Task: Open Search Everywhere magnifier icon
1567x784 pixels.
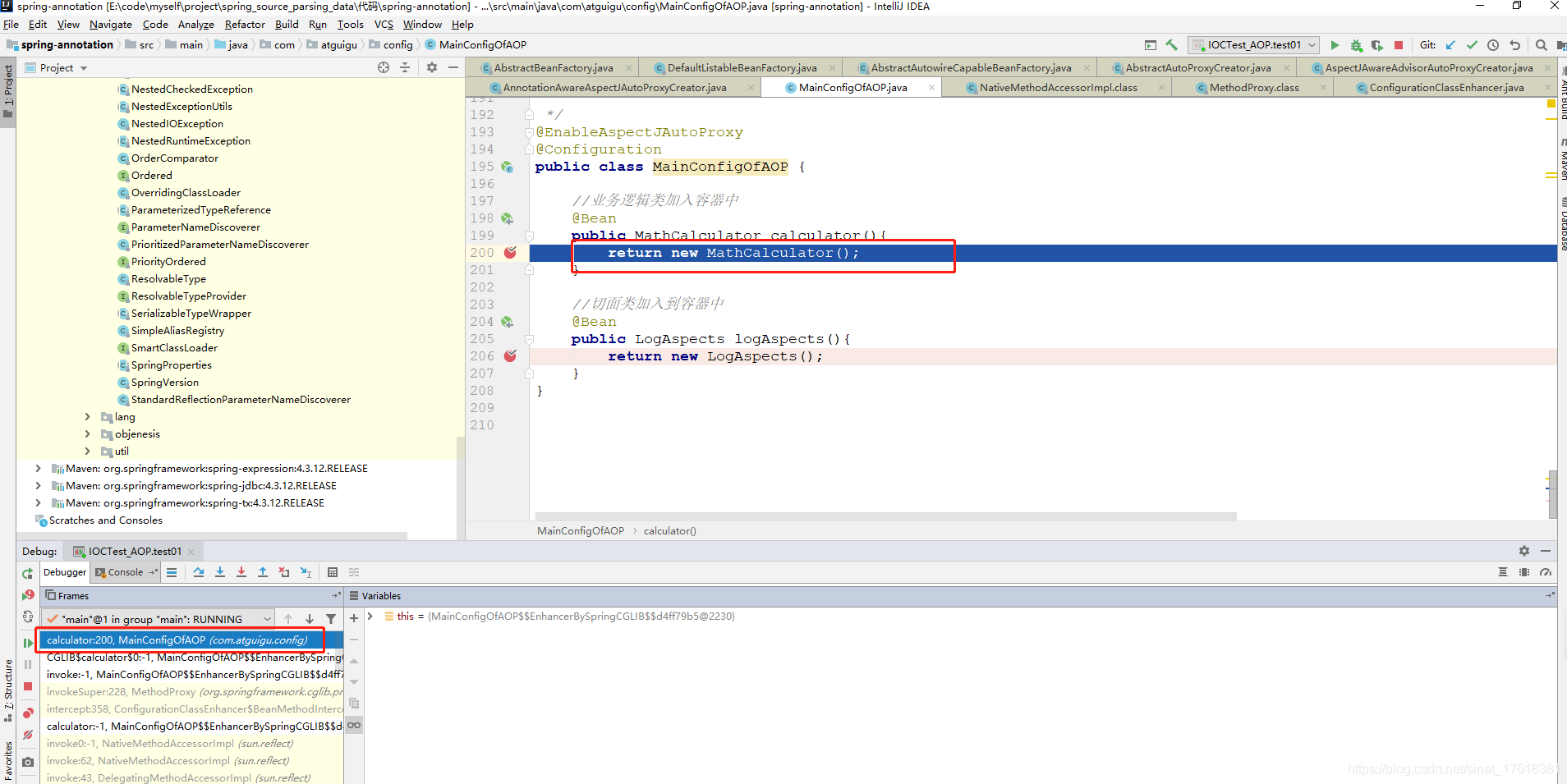Action: pyautogui.click(x=1542, y=45)
